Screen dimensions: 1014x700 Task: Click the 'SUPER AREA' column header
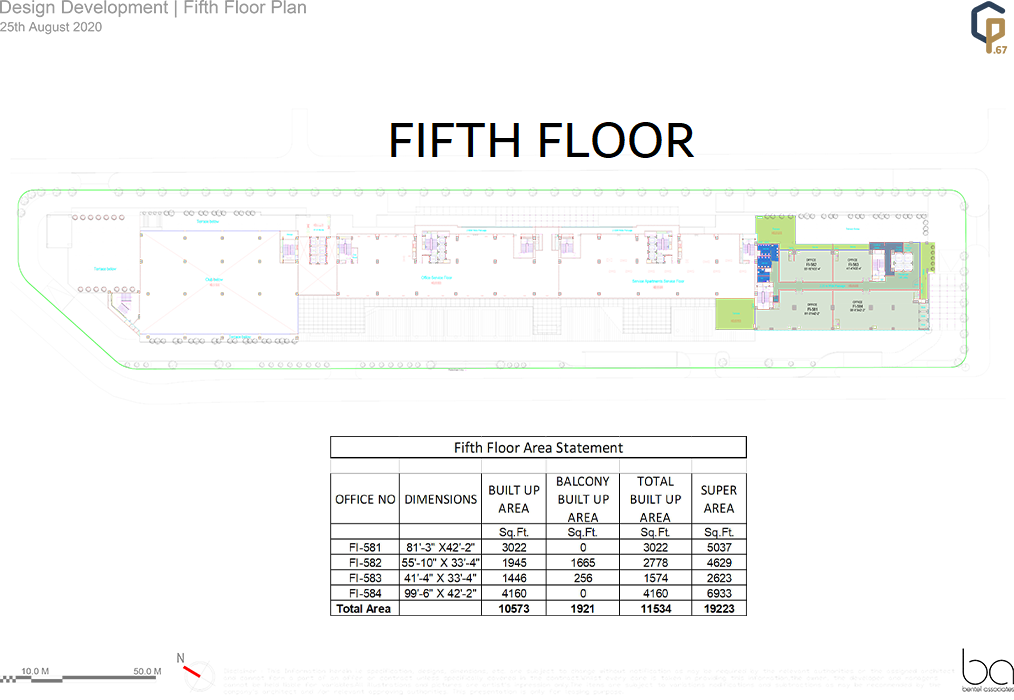[x=718, y=499]
